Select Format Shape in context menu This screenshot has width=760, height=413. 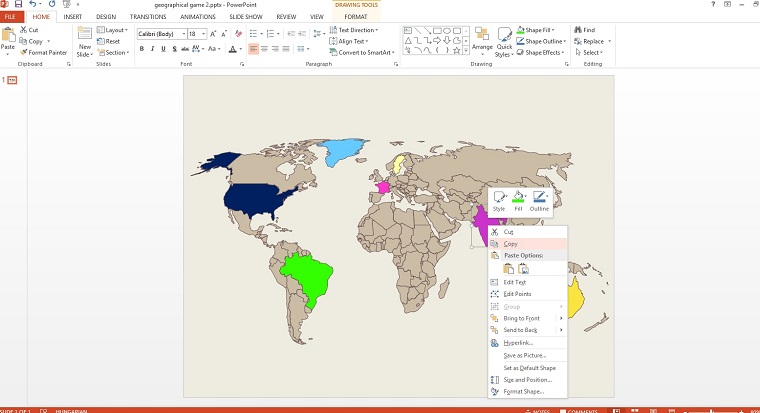524,391
